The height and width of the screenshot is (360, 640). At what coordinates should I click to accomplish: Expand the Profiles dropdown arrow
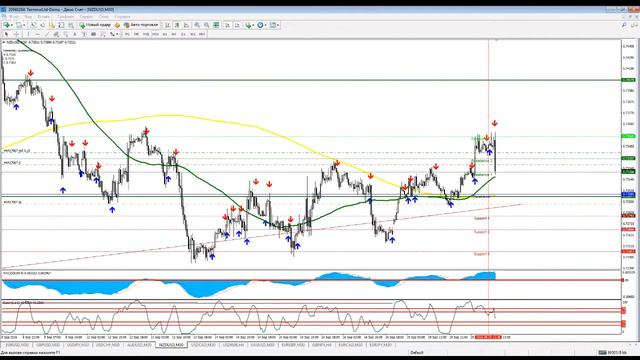(24, 25)
